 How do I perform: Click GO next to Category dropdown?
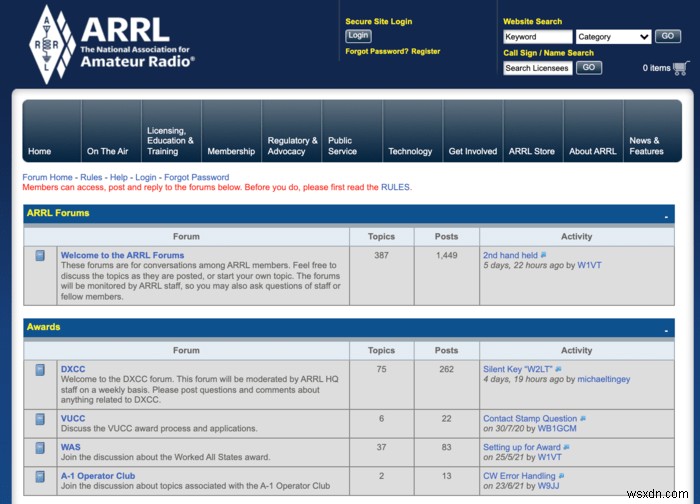point(668,36)
